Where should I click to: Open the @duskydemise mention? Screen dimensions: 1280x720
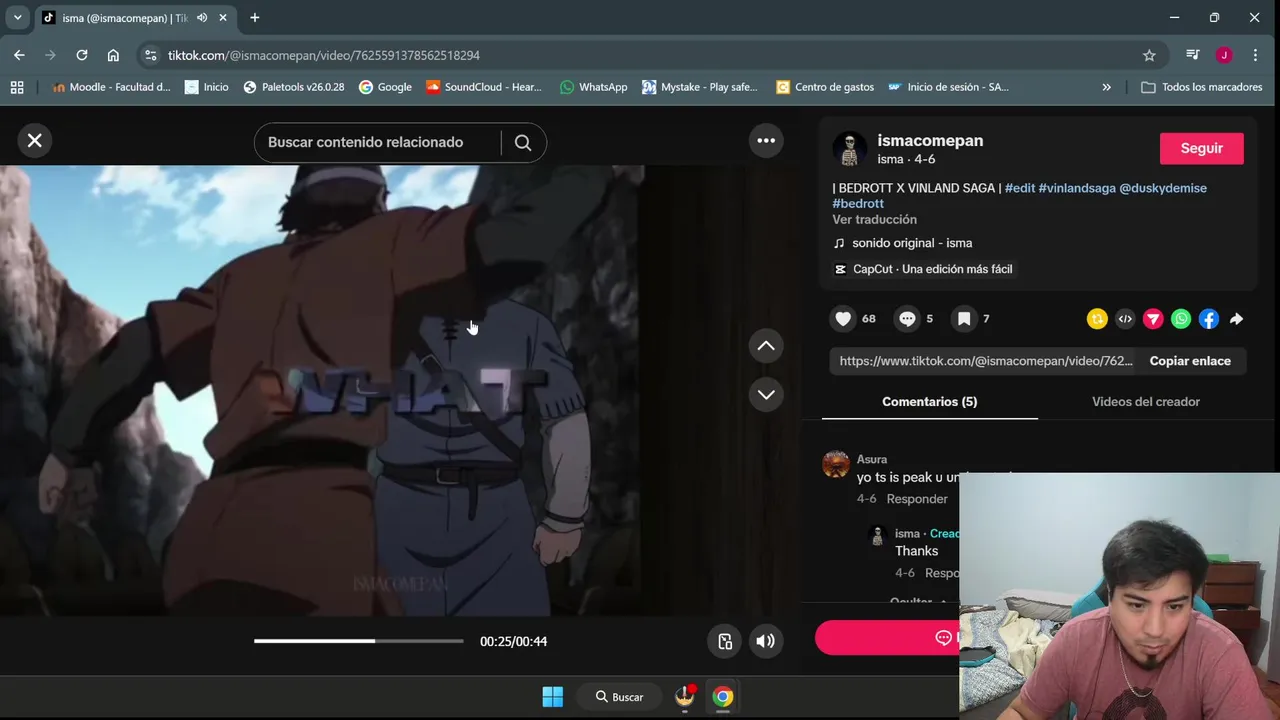pyautogui.click(x=1163, y=188)
